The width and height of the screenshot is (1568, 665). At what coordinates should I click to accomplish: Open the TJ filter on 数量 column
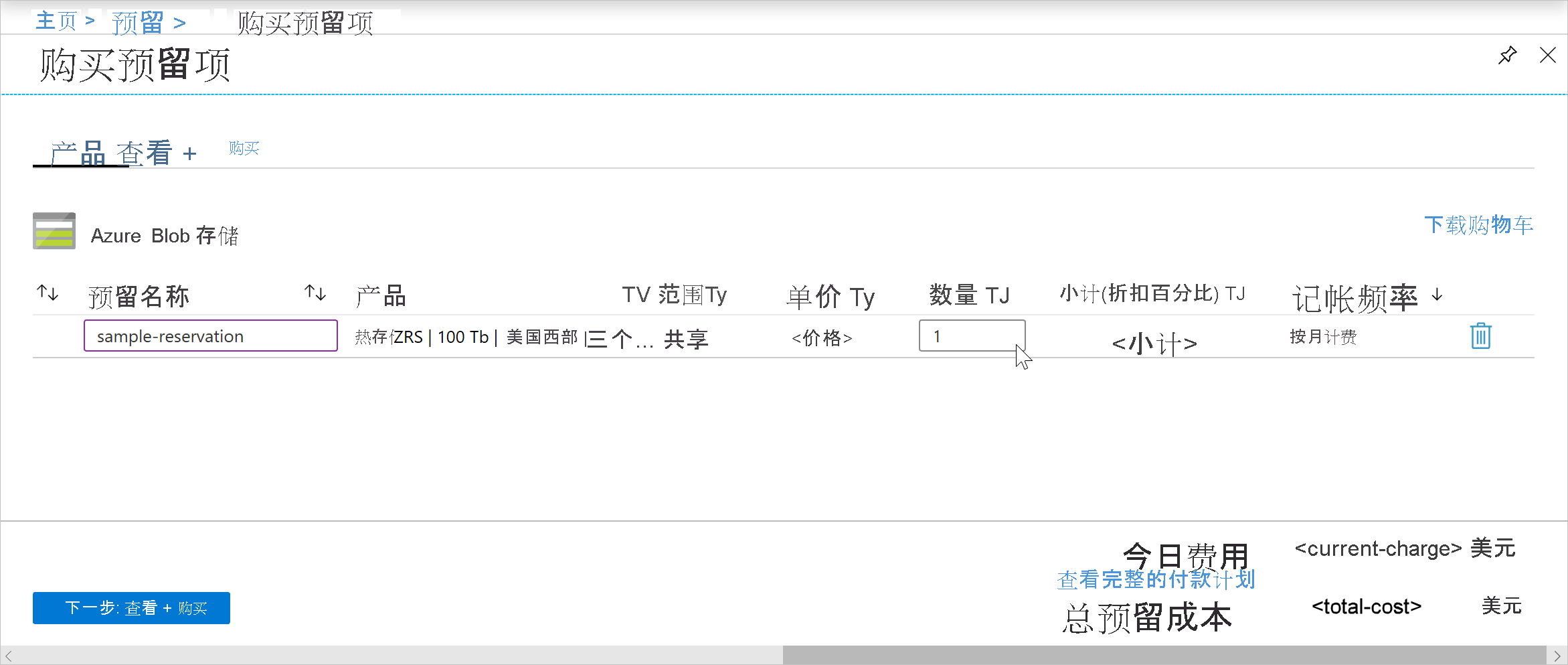pyautogui.click(x=997, y=295)
